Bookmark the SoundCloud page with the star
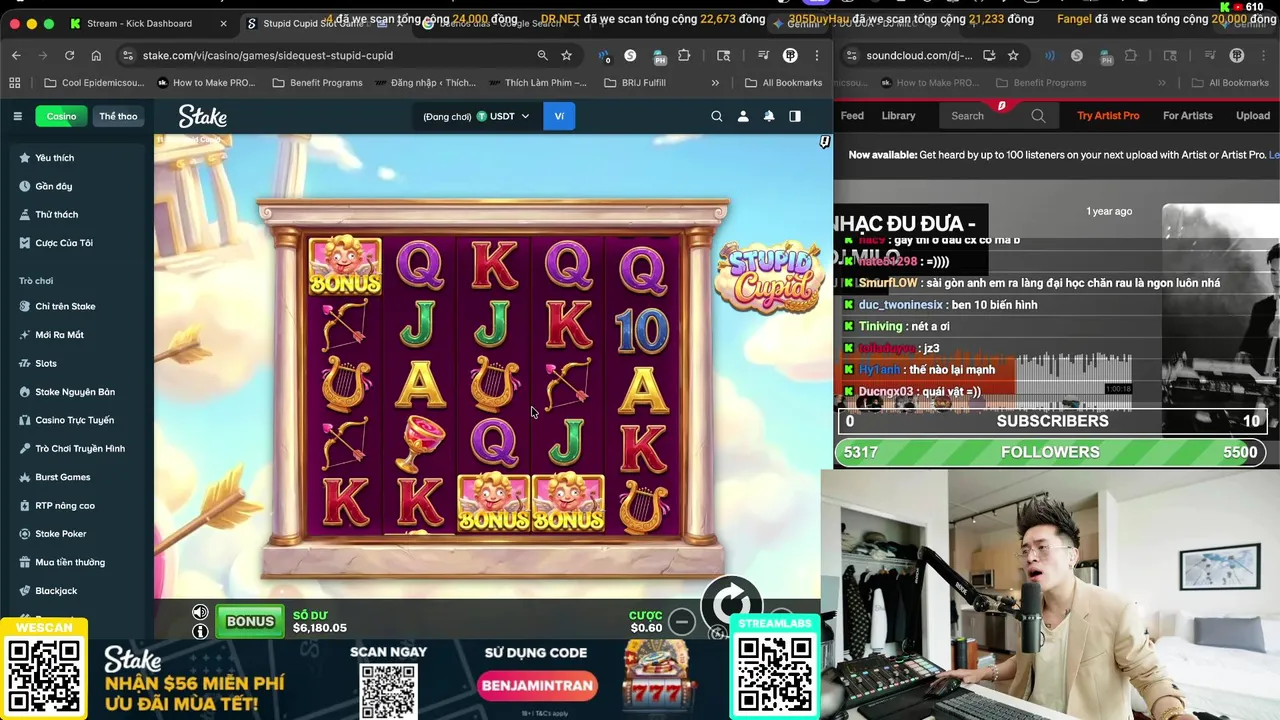1280x720 pixels. [x=1013, y=55]
